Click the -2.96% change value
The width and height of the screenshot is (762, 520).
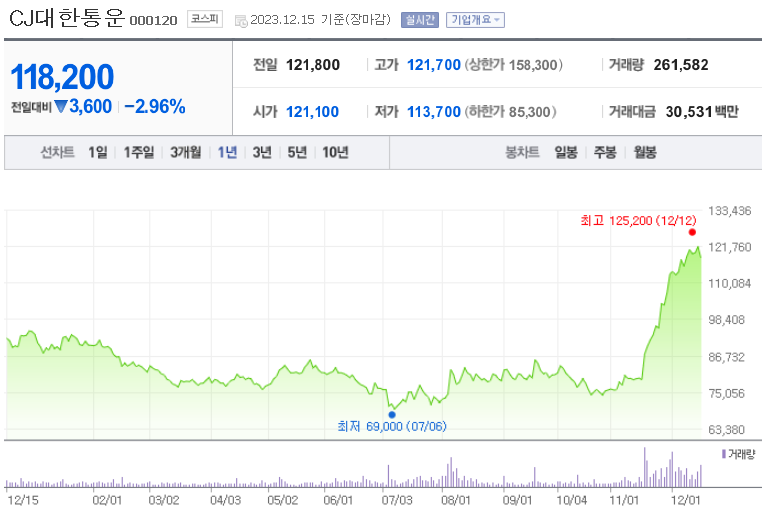click(155, 106)
